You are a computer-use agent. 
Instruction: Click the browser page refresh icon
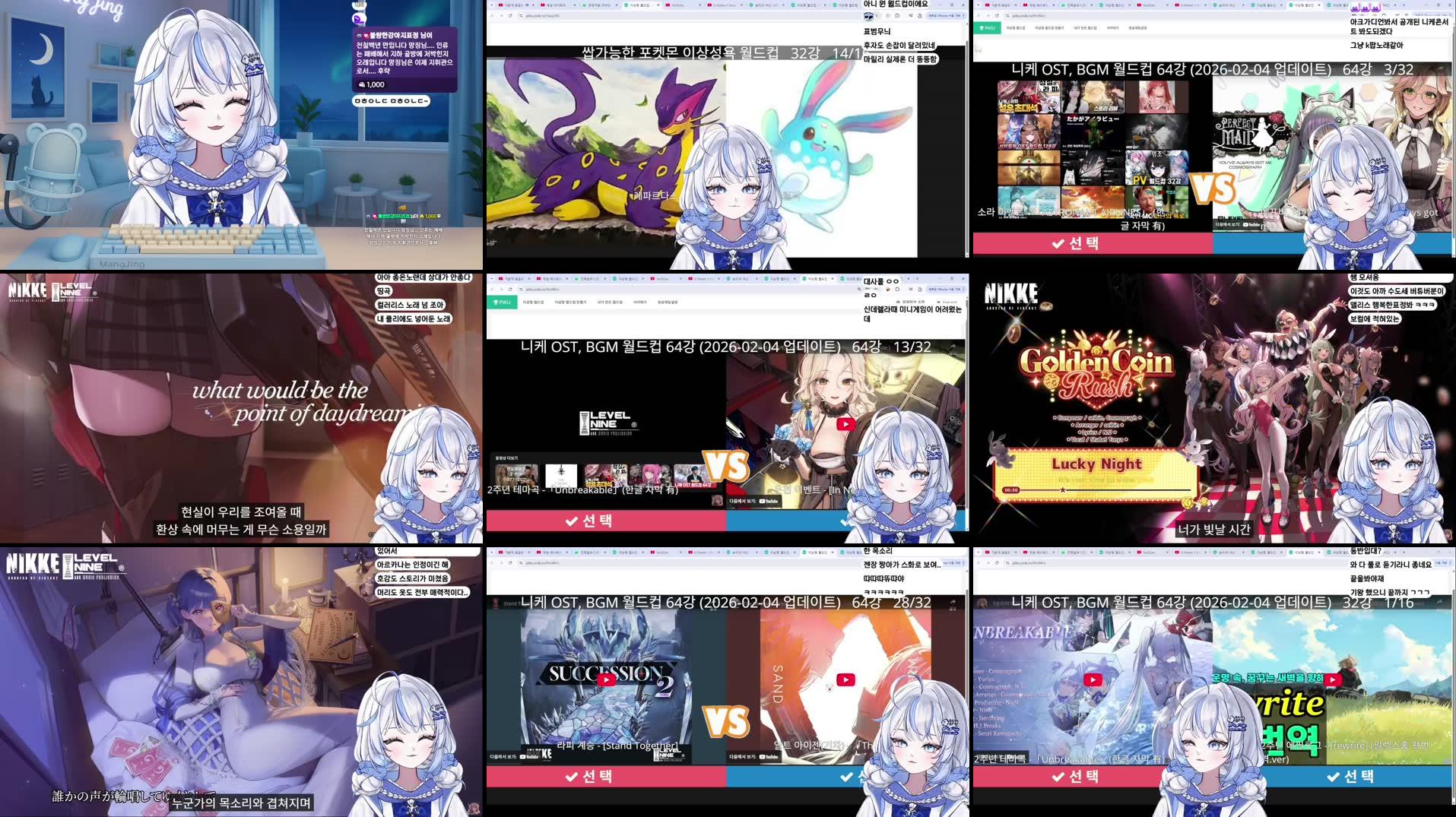coord(511,290)
